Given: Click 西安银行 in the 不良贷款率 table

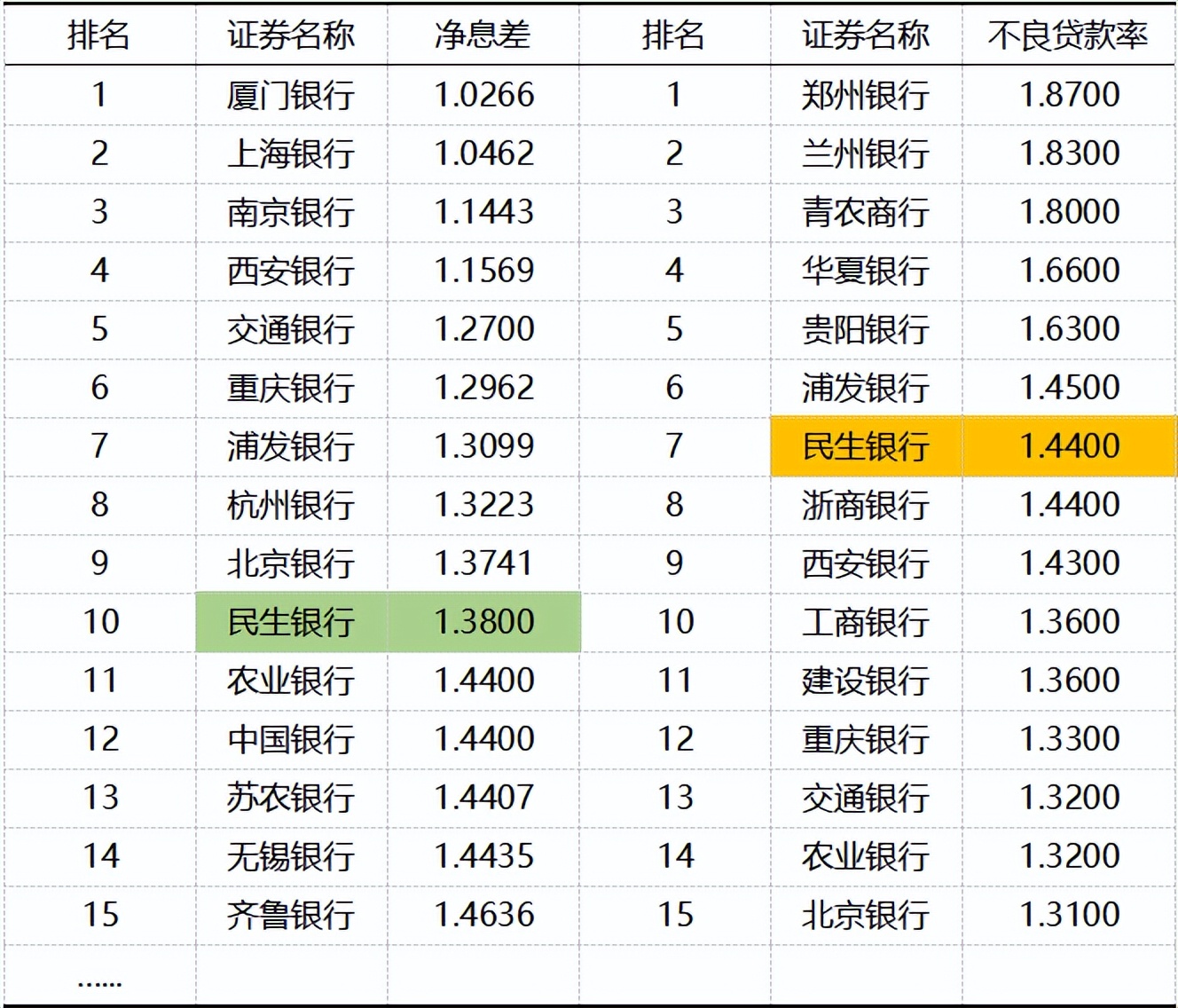Looking at the screenshot, I should tap(866, 563).
